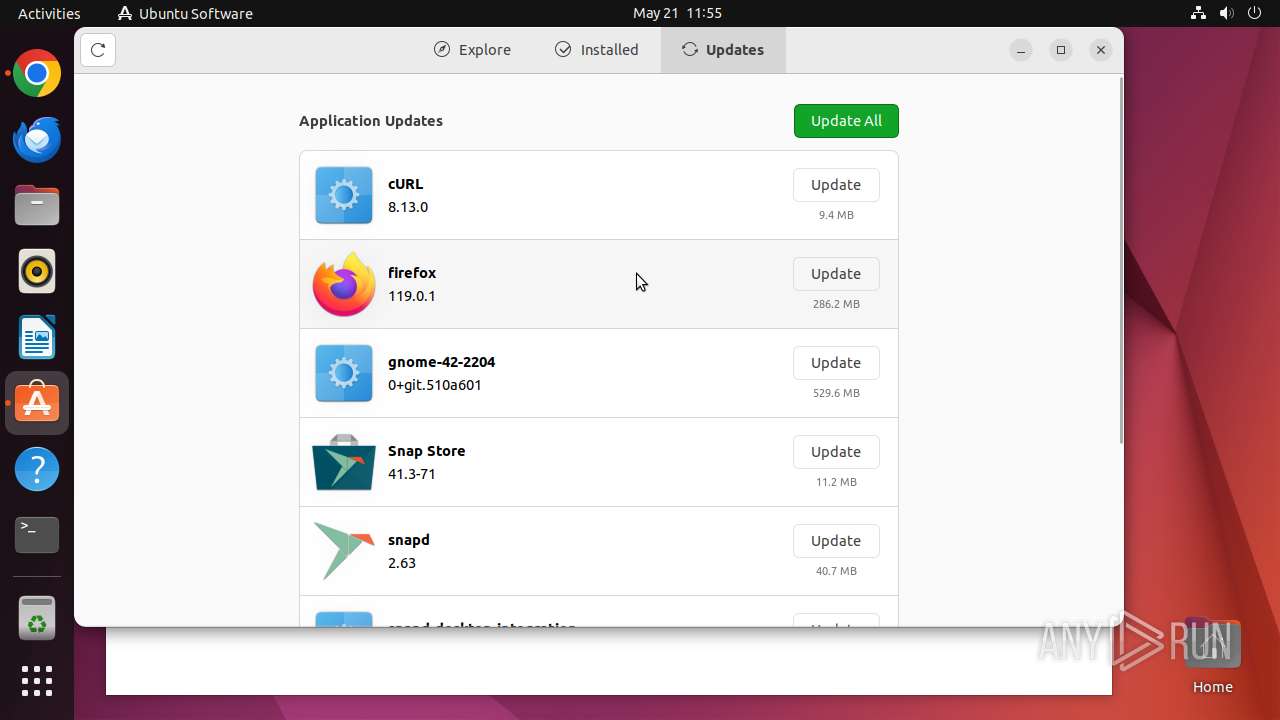This screenshot has width=1280, height=720.
Task: Click the network status icon in top bar
Action: coord(1198,13)
